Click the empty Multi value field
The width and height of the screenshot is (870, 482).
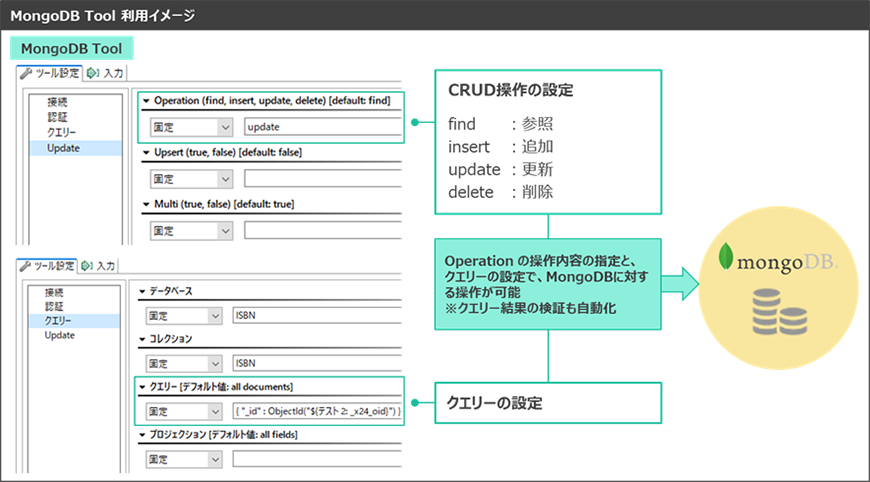point(323,230)
